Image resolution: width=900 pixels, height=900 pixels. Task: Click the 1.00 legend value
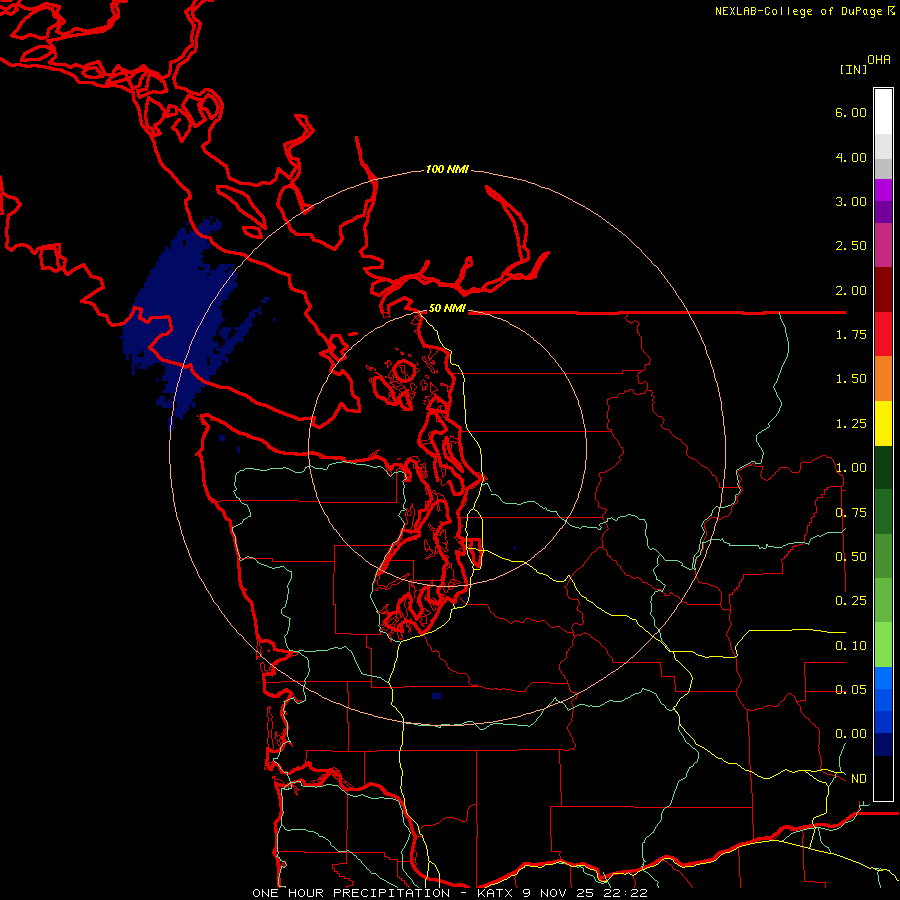tap(851, 468)
